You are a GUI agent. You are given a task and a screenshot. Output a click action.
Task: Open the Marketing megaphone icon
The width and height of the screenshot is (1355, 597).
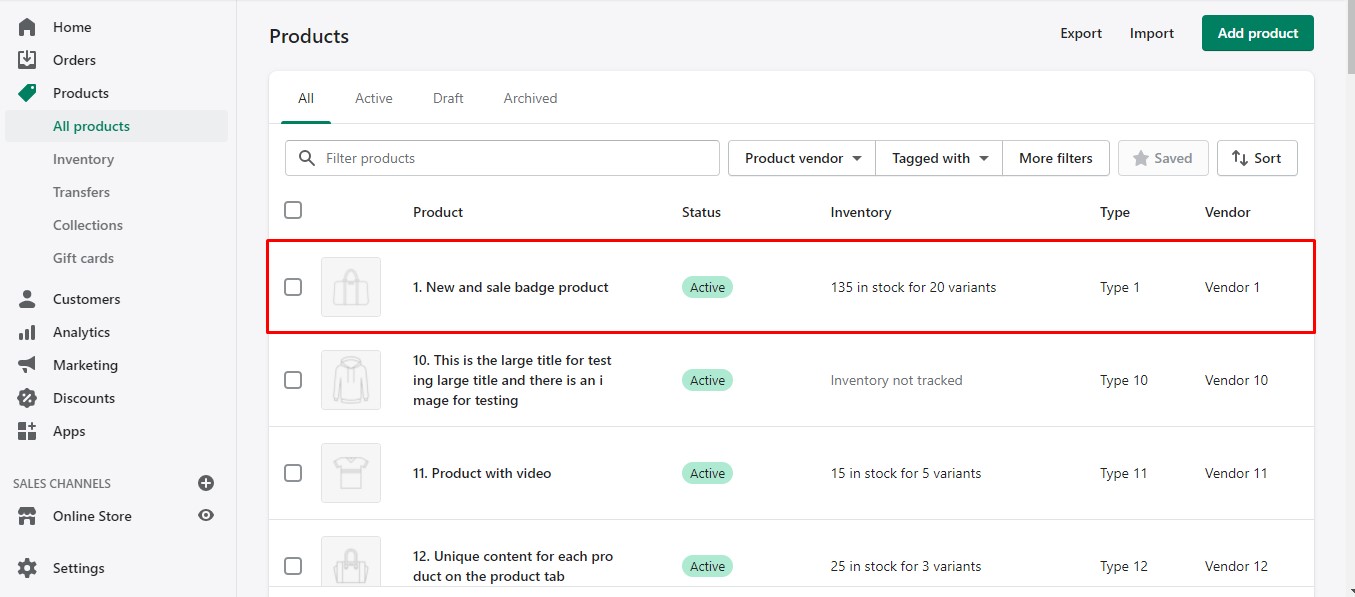(x=28, y=364)
